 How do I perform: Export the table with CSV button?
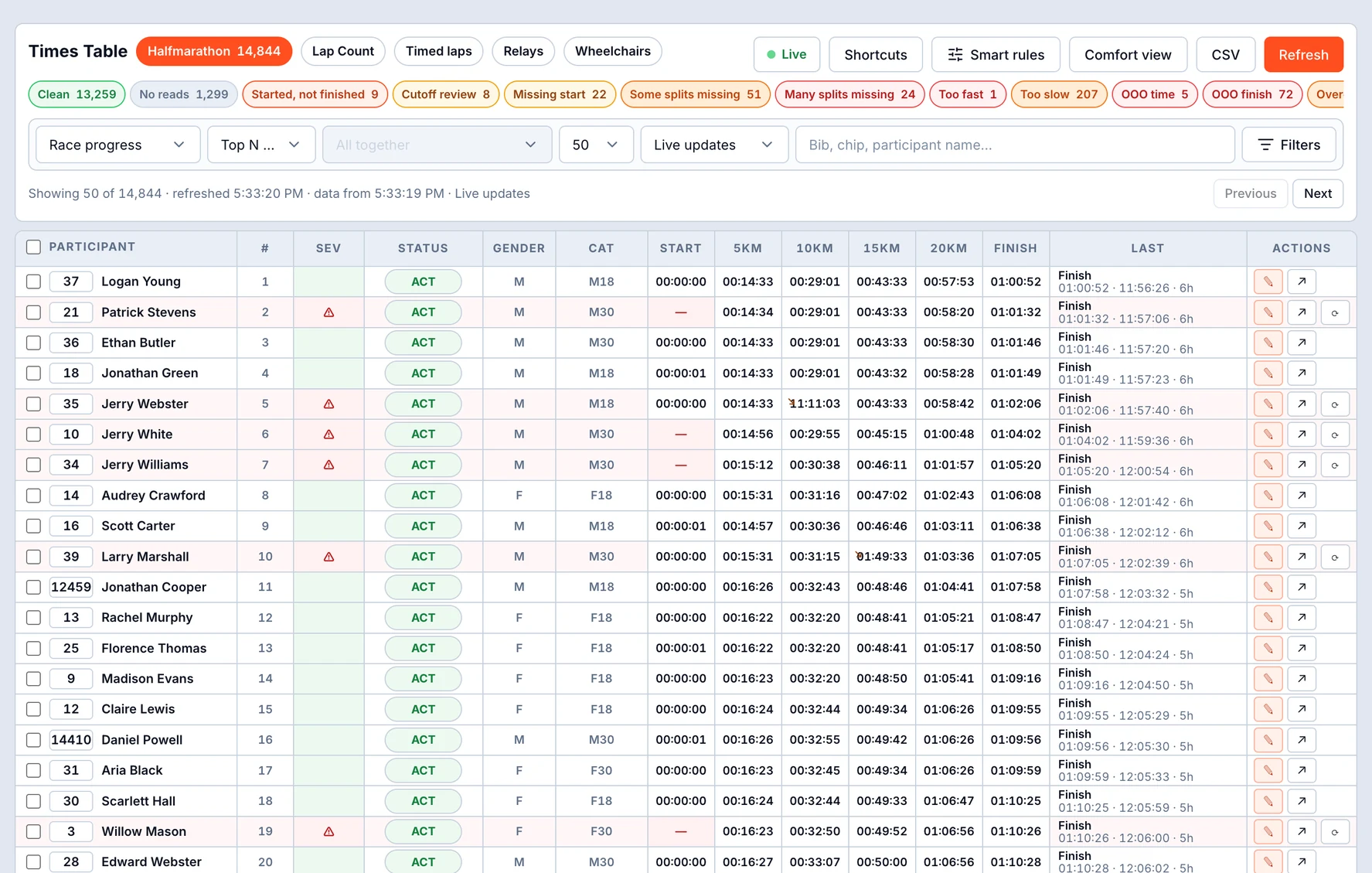point(1225,55)
